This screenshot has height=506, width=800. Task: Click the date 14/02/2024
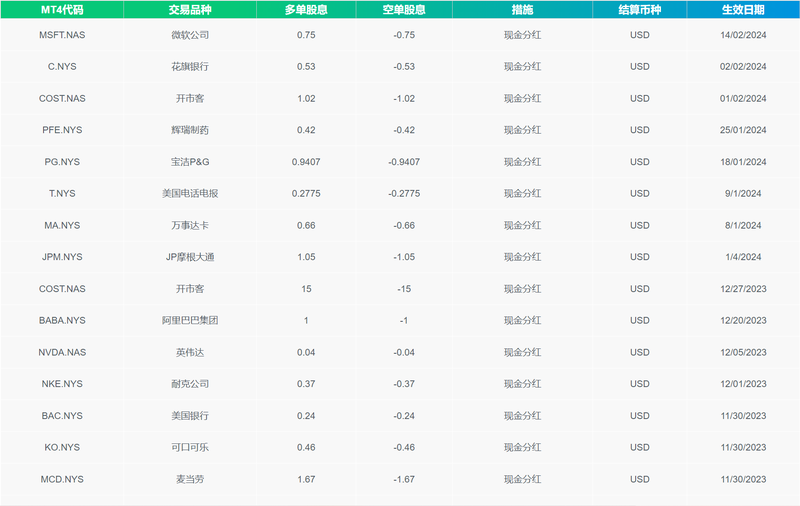tap(743, 35)
